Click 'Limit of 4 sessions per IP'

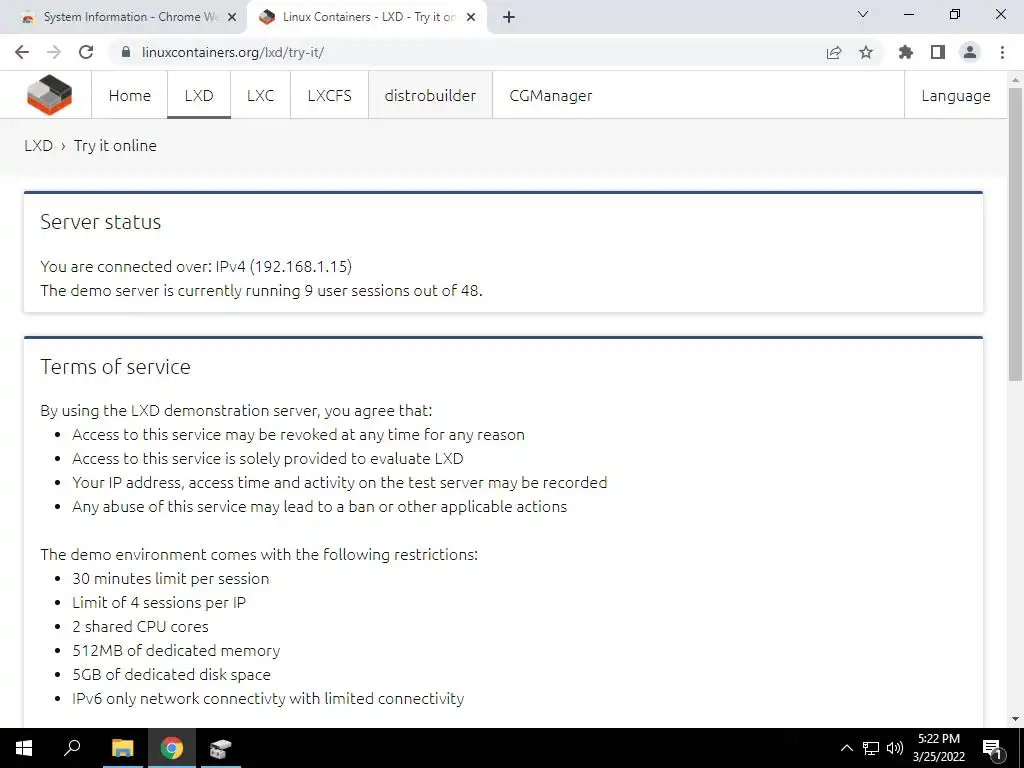click(x=159, y=603)
